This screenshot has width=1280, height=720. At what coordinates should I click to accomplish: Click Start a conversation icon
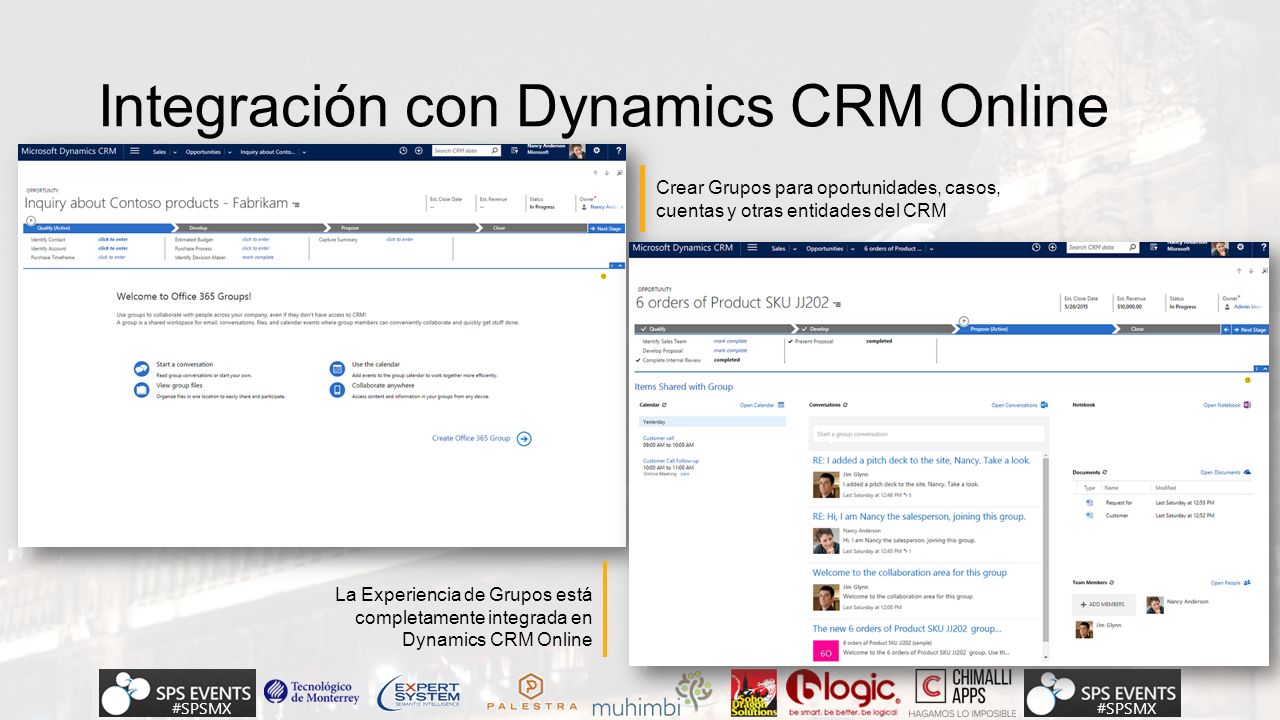[141, 369]
